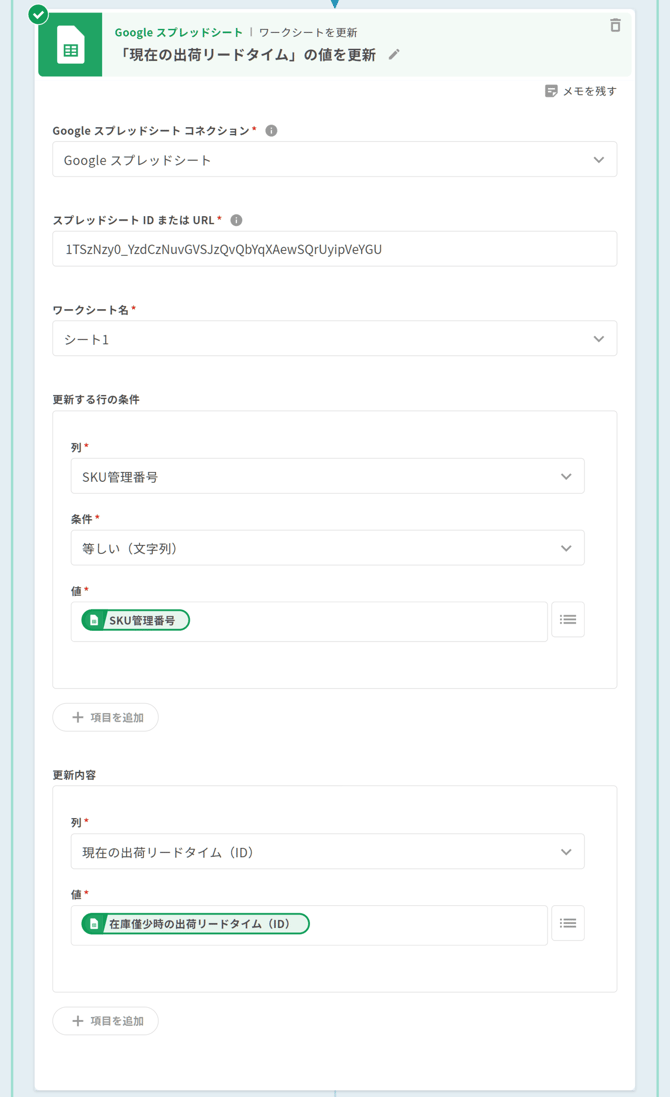Click the trash delete icon in header

click(615, 25)
